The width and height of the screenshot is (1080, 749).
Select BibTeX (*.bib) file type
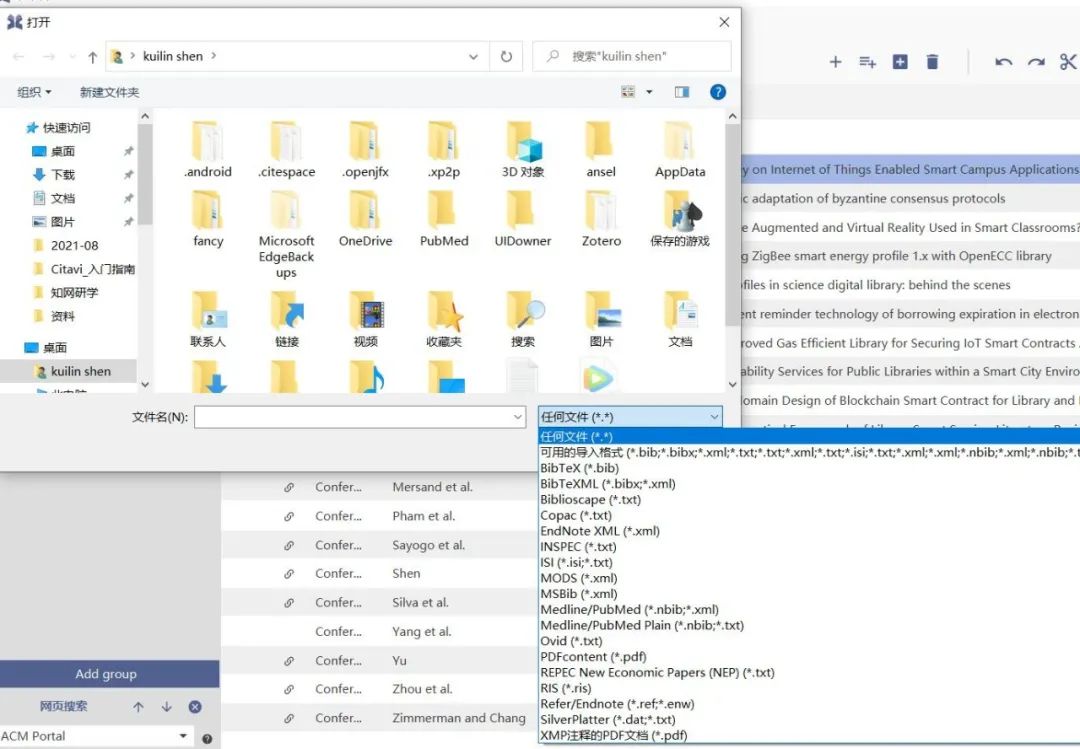point(579,468)
